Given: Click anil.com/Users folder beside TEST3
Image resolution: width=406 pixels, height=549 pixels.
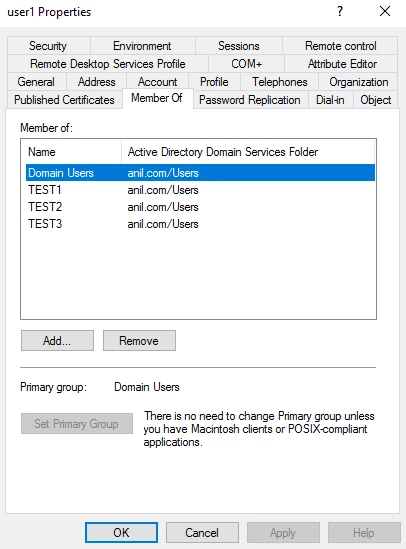Looking at the screenshot, I should pos(163,224).
